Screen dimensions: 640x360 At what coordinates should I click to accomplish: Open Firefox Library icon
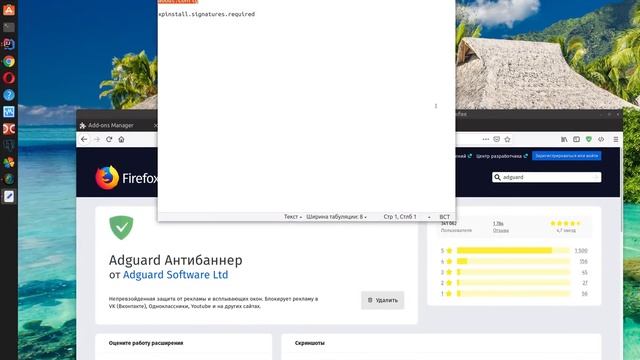[x=564, y=139]
